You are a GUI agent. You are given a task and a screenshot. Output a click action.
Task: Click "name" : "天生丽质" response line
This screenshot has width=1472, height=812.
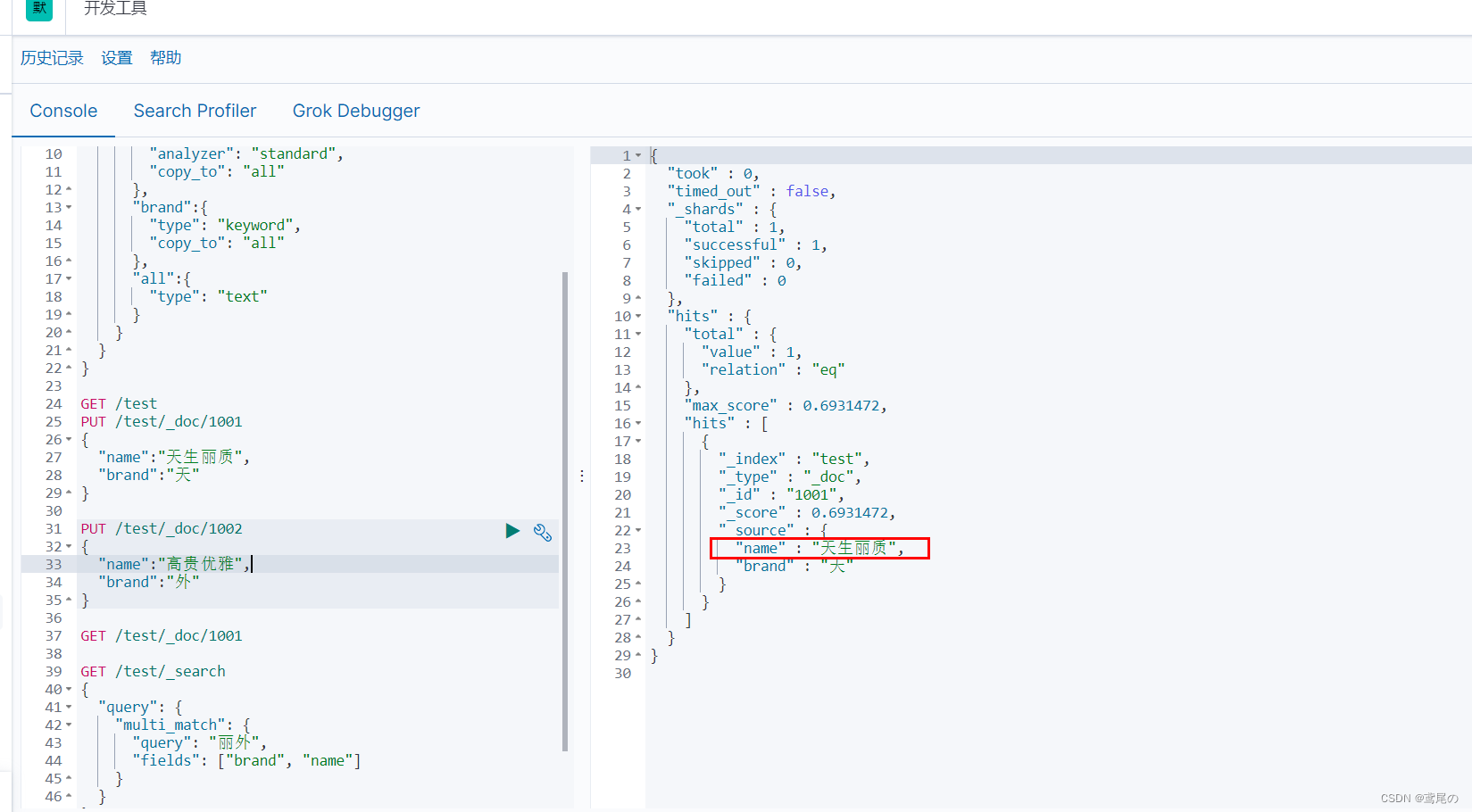pos(819,548)
